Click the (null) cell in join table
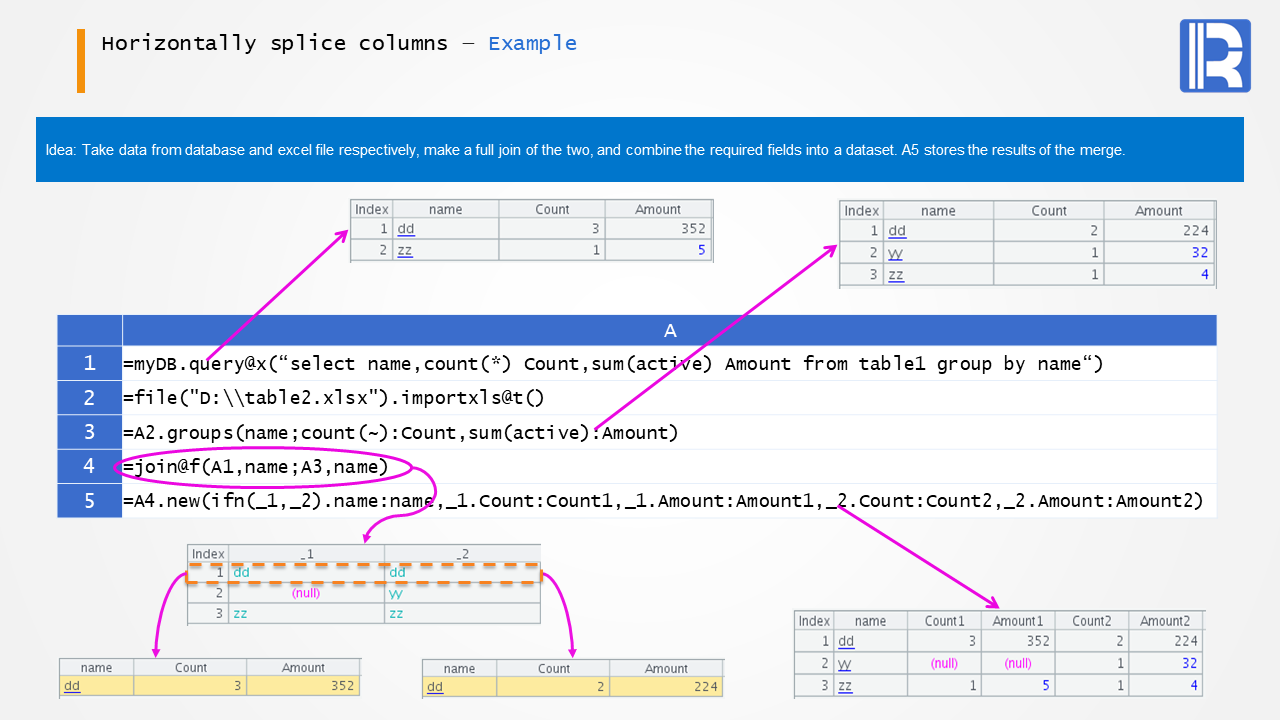This screenshot has height=720, width=1280. tap(306, 593)
